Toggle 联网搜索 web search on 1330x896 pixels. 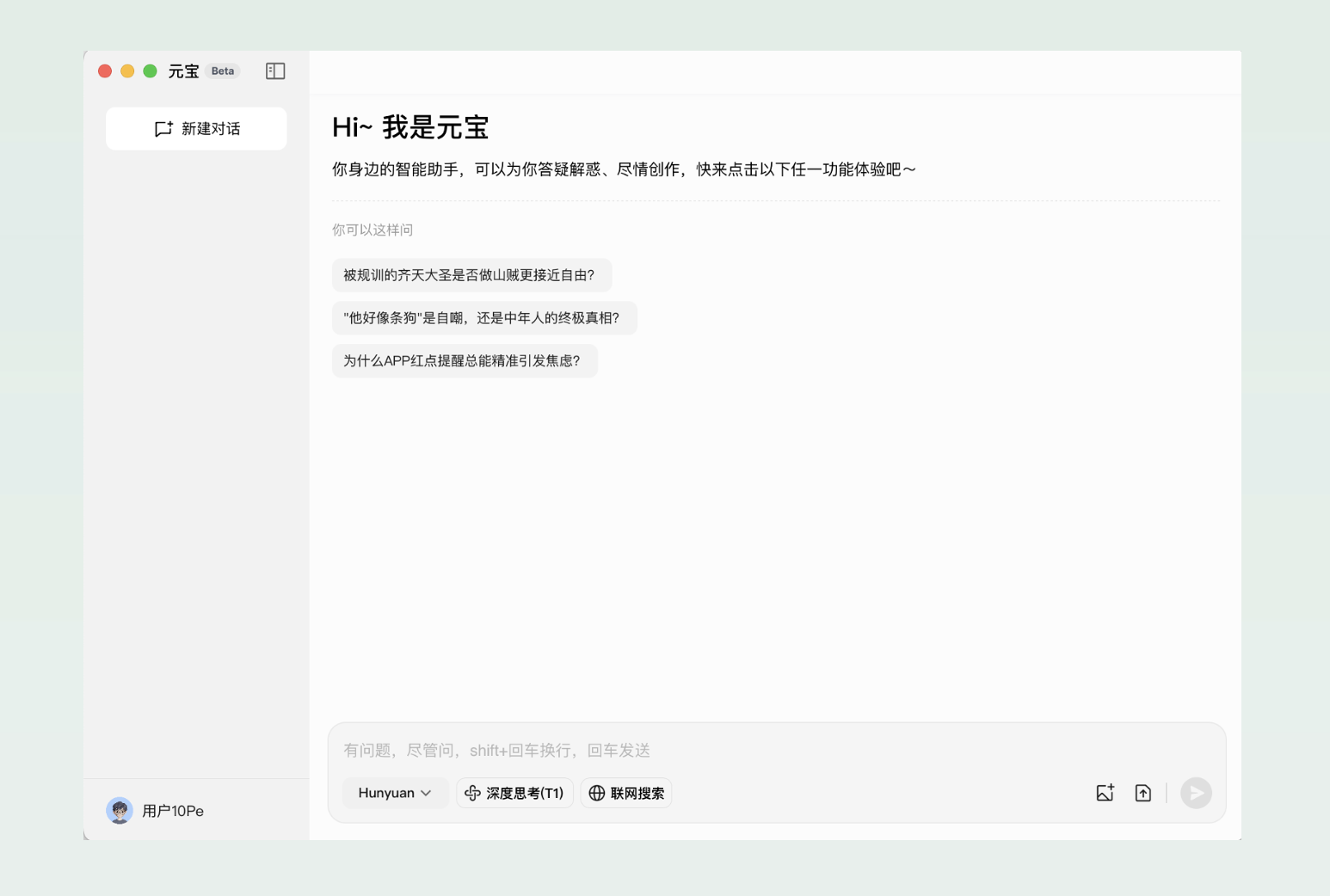point(625,793)
